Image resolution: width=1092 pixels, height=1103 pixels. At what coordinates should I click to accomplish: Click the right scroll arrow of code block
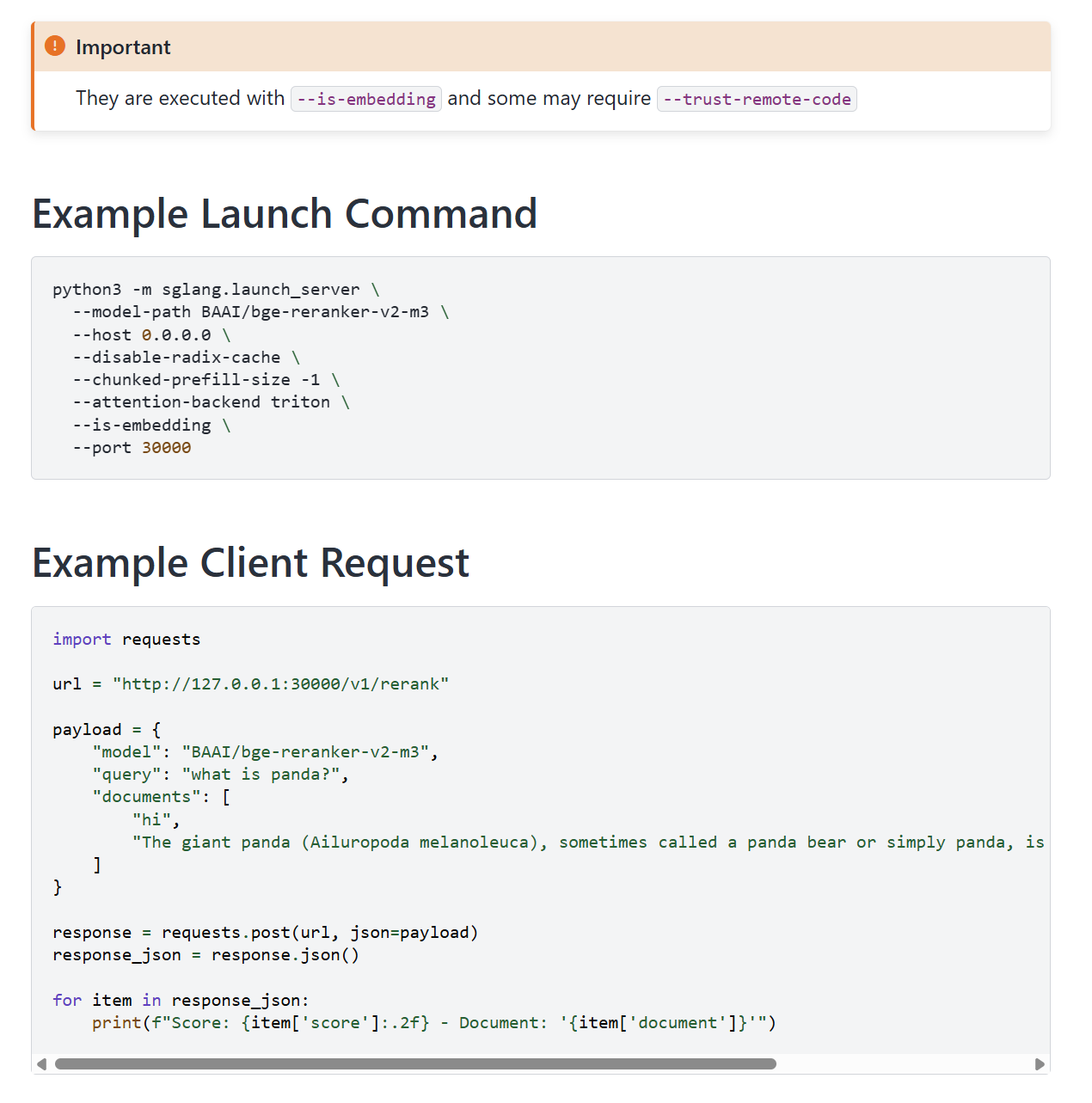point(1040,1064)
